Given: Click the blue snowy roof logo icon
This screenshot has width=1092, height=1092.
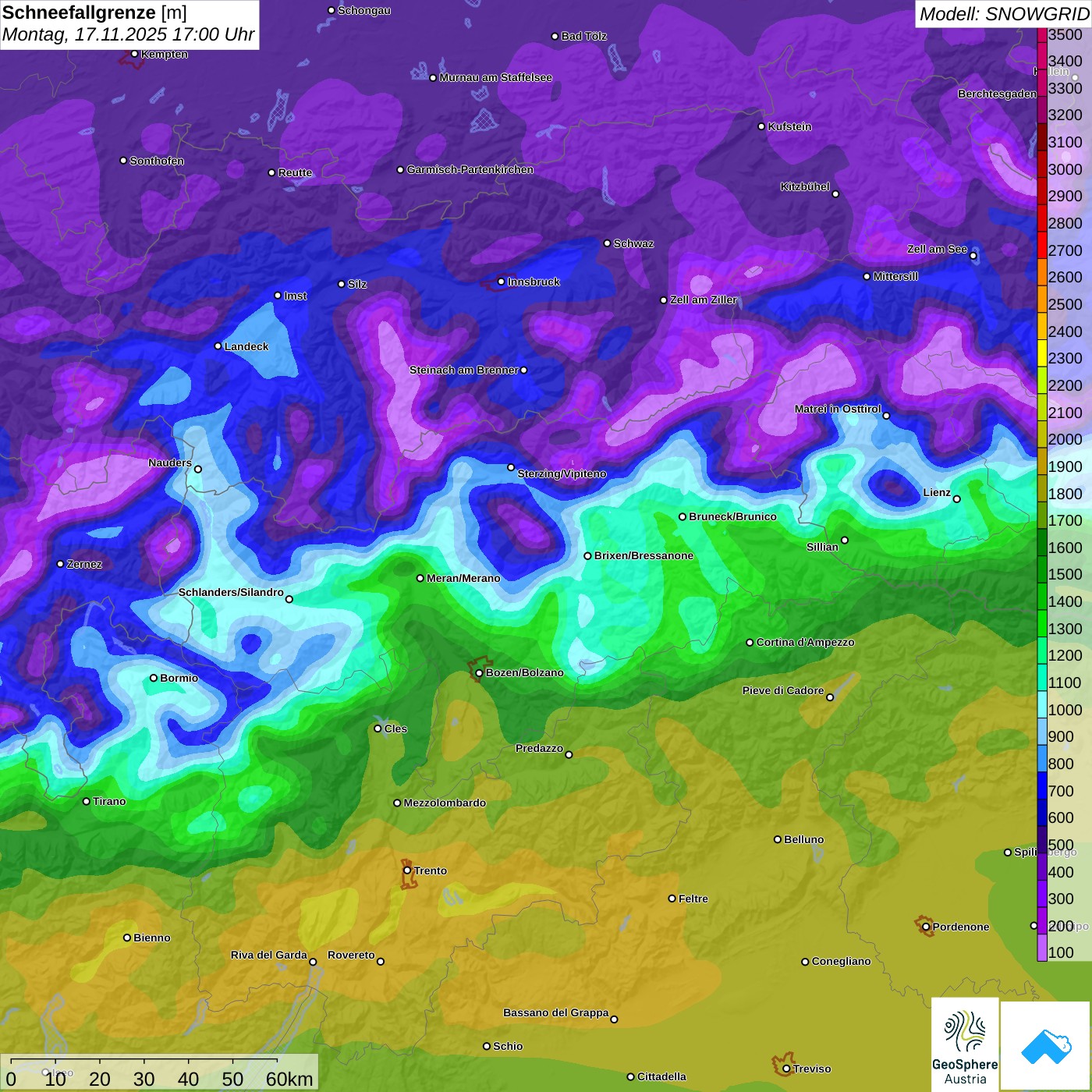Looking at the screenshot, I should pos(1046,1046).
